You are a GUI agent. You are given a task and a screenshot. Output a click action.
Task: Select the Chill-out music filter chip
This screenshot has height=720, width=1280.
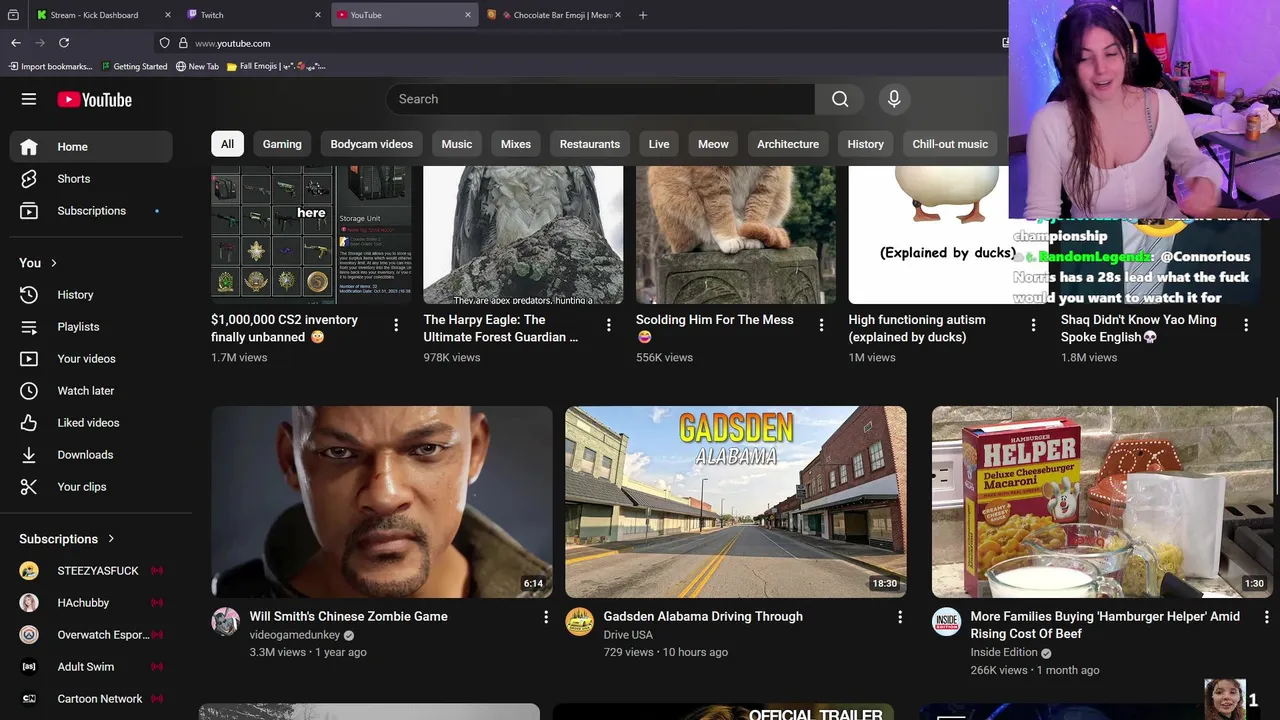[950, 144]
